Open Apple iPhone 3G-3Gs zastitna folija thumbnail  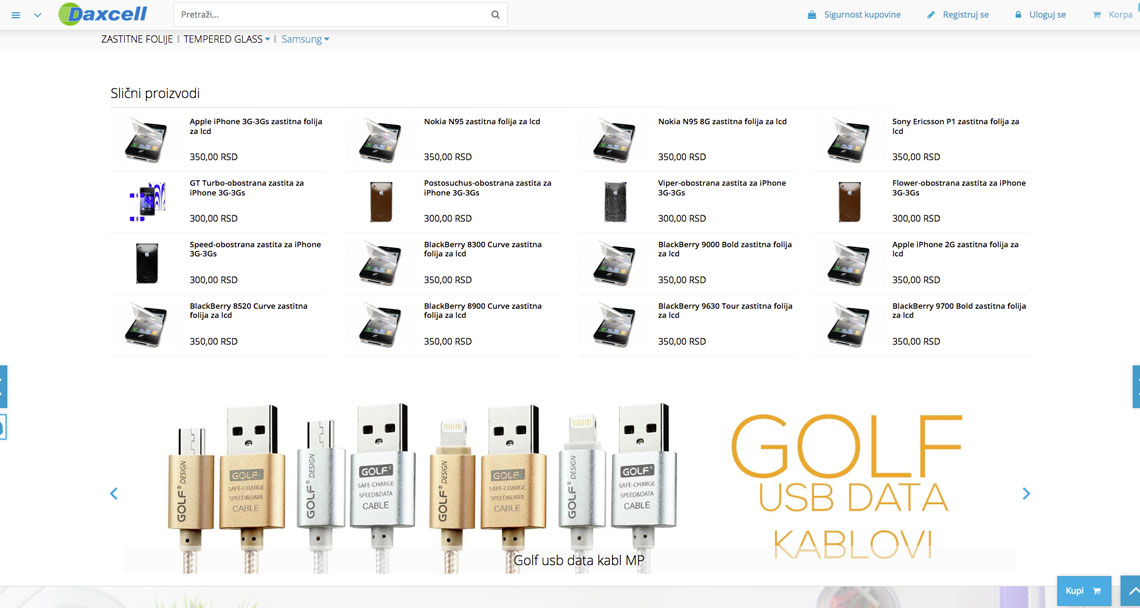(145, 140)
